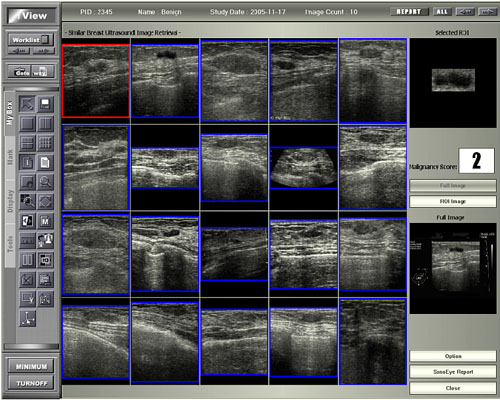
Task: Select the 4x4 grid layout icon
Action: click(x=45, y=143)
